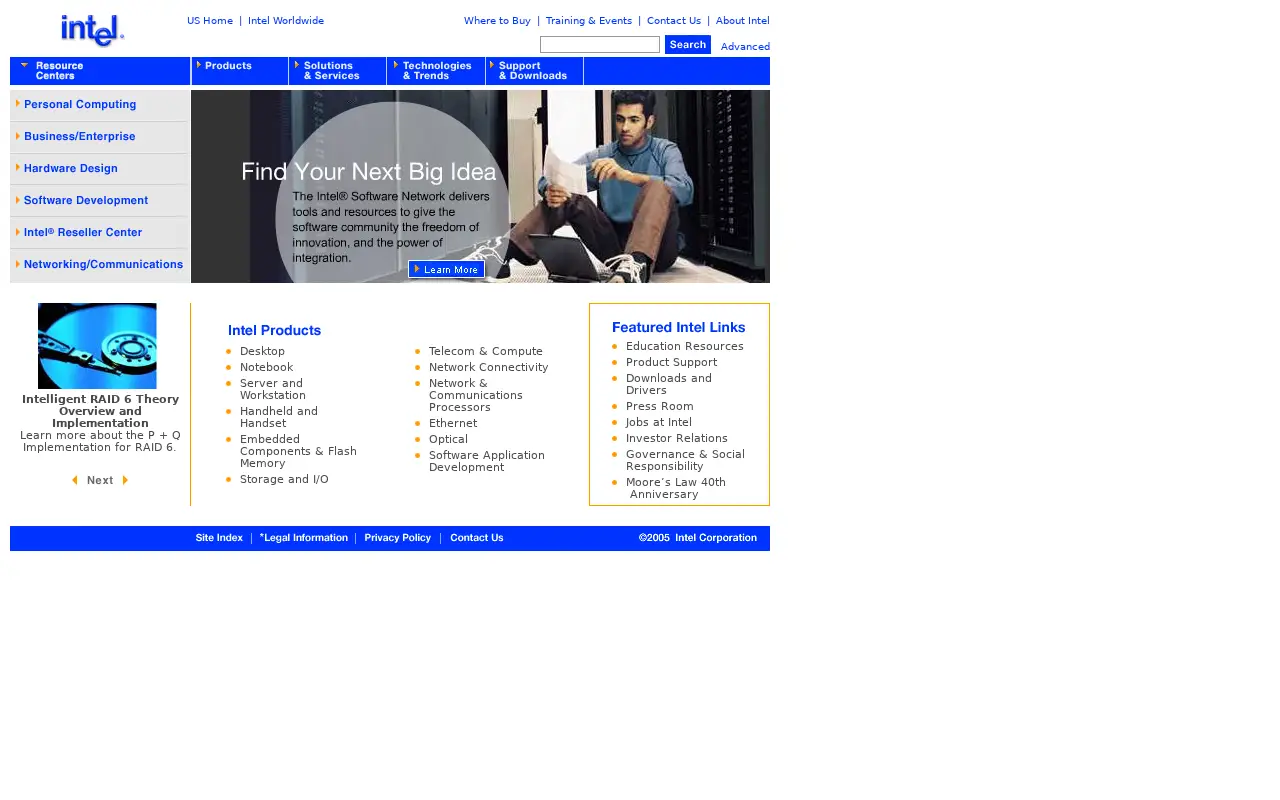The width and height of the screenshot is (1280, 800).
Task: Expand Networking/Communications resource center
Action: pos(99,265)
